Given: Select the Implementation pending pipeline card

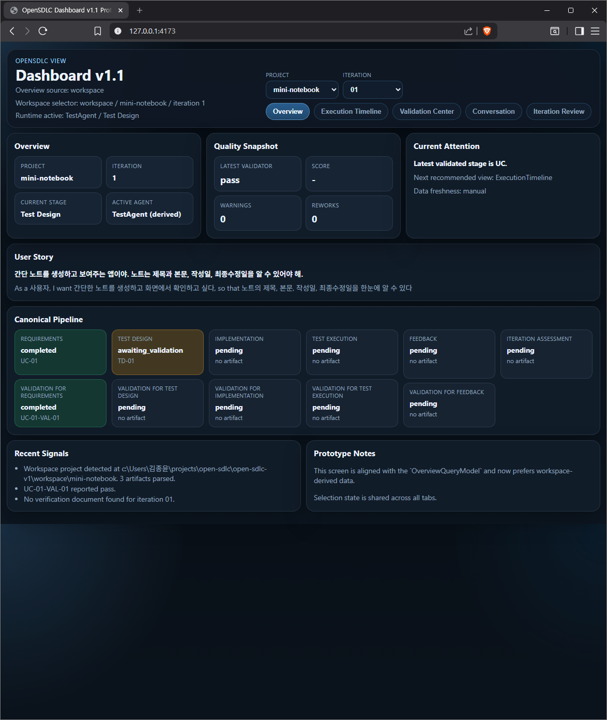Looking at the screenshot, I should pyautogui.click(x=255, y=352).
